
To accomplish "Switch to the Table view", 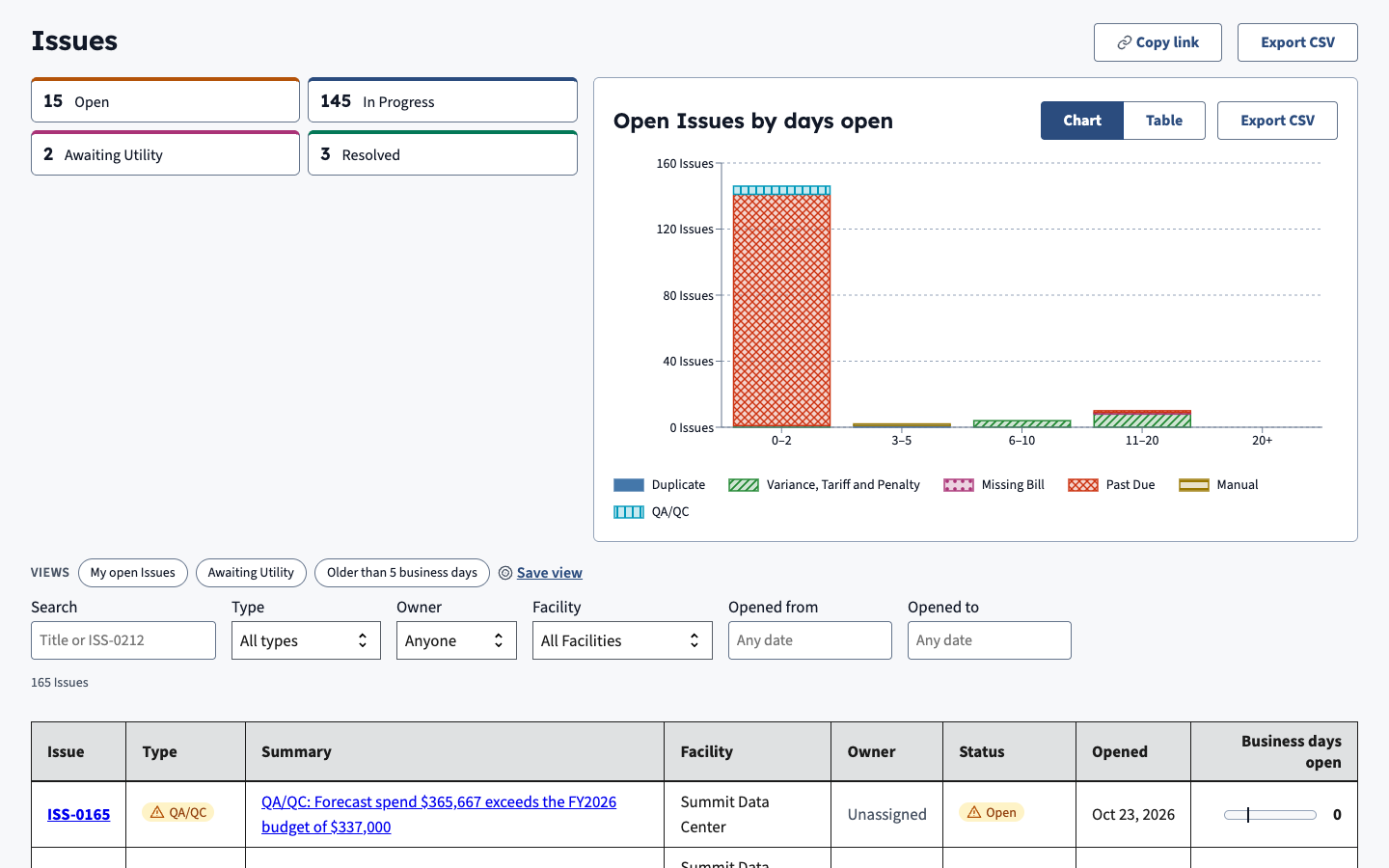I will tap(1164, 121).
